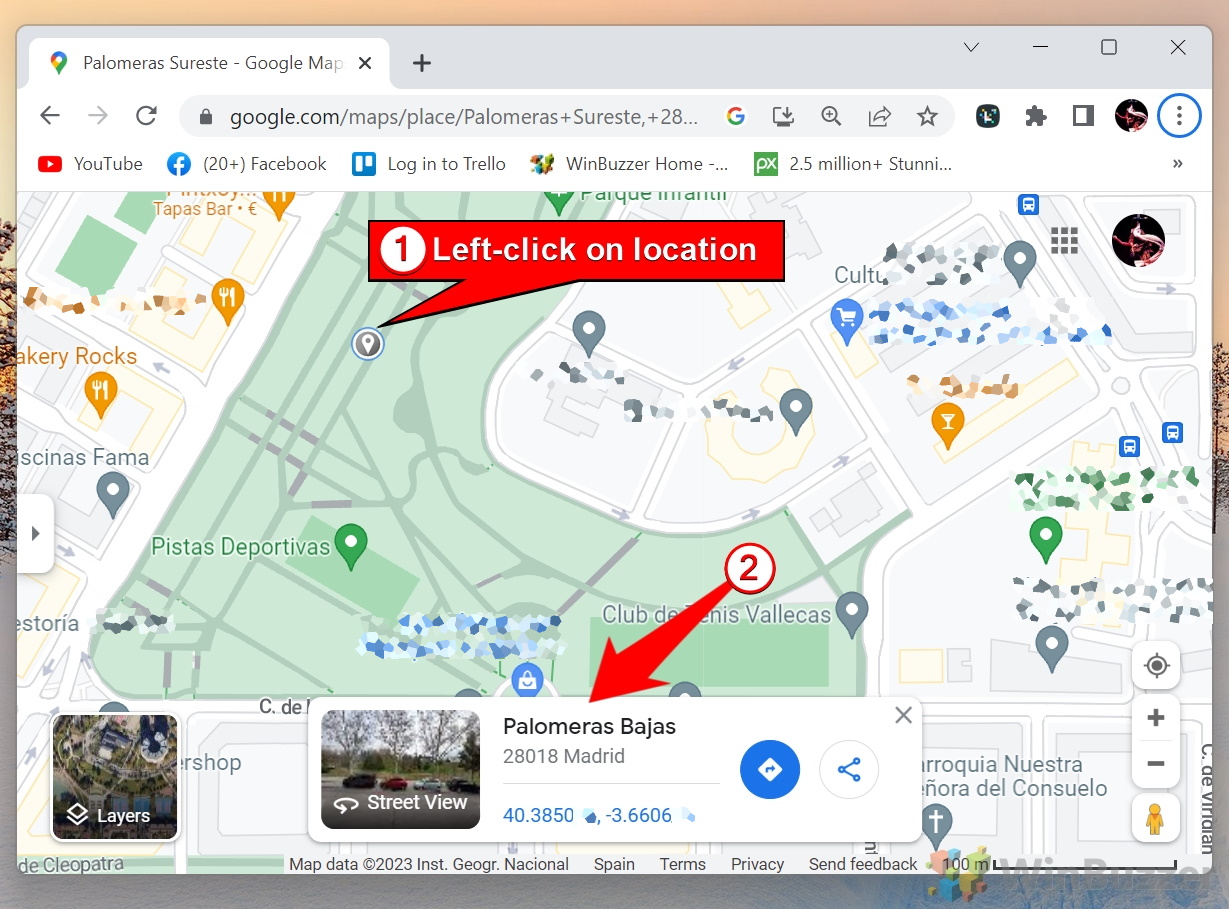Image resolution: width=1229 pixels, height=909 pixels.
Task: Click the share page icon in address bar
Action: click(879, 116)
